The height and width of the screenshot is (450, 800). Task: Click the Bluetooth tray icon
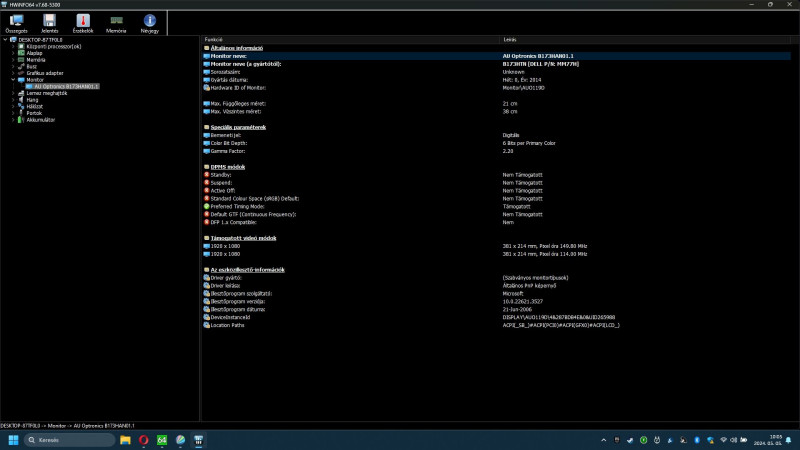click(697, 440)
